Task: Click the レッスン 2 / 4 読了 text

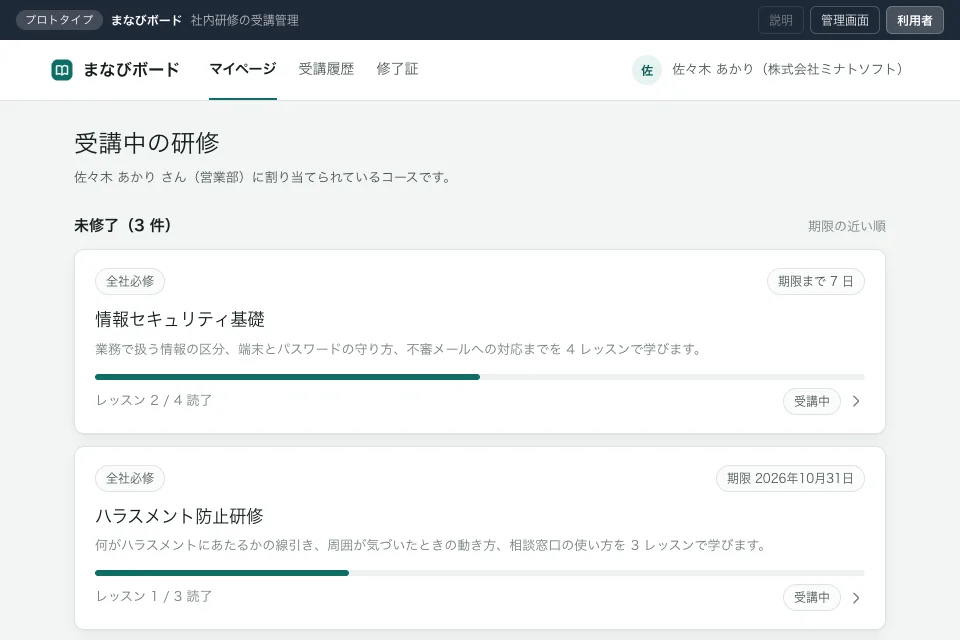Action: click(x=154, y=401)
